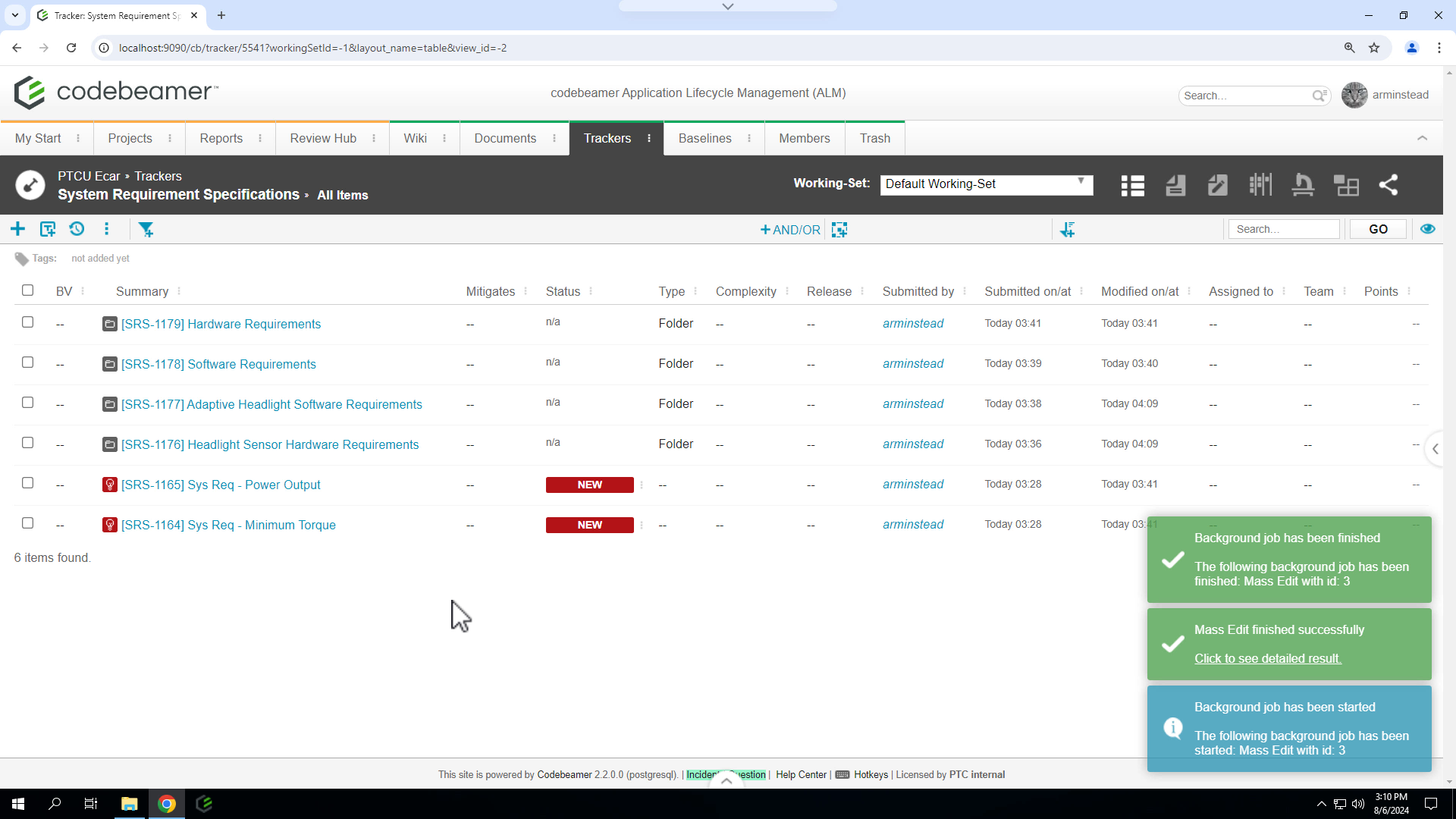Select checkbox for SRS-1164 Minimum Torque

pyautogui.click(x=28, y=523)
